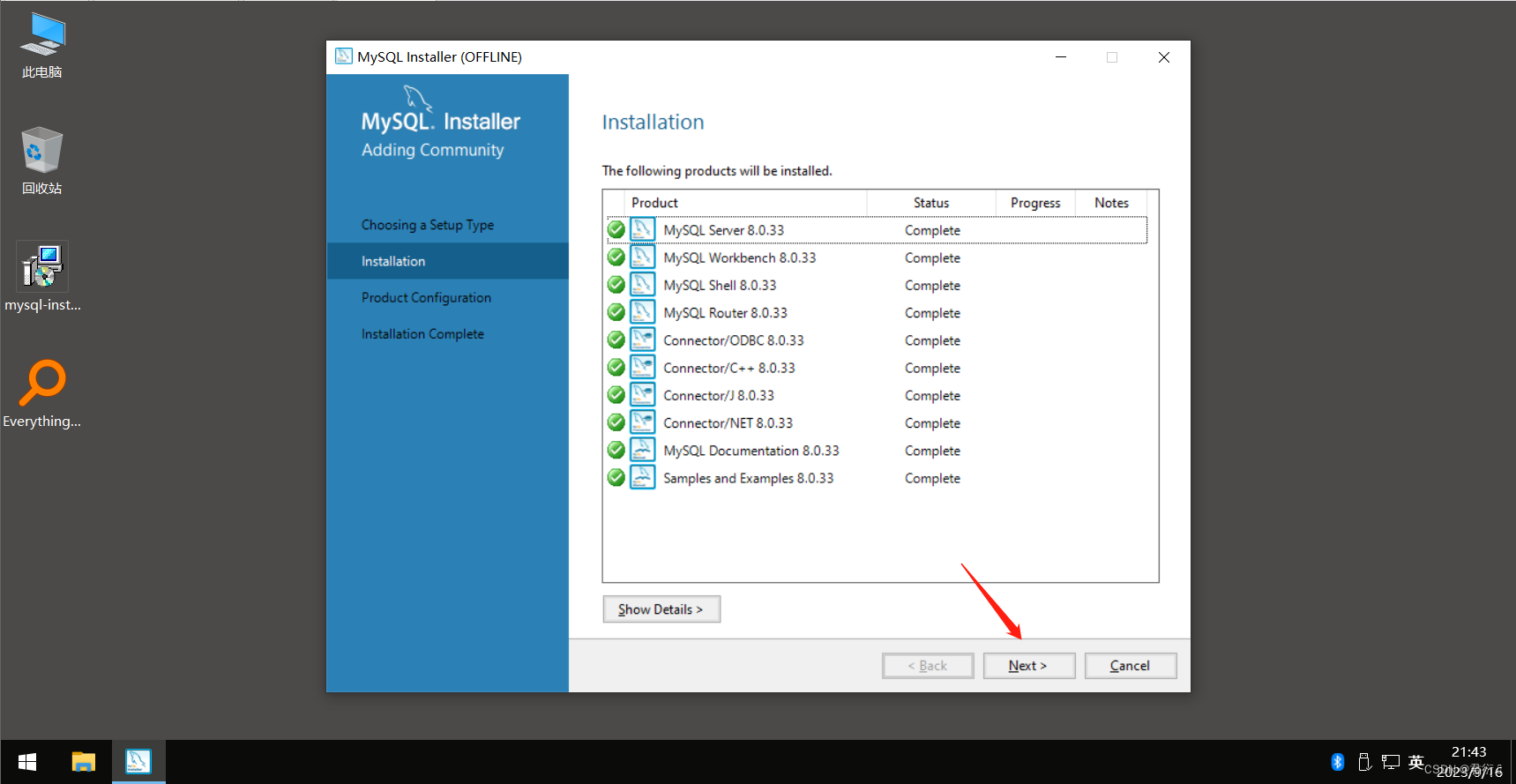1516x784 pixels.
Task: Click green checkmark beside Connector/ODBC 8.0.33
Action: tap(616, 340)
